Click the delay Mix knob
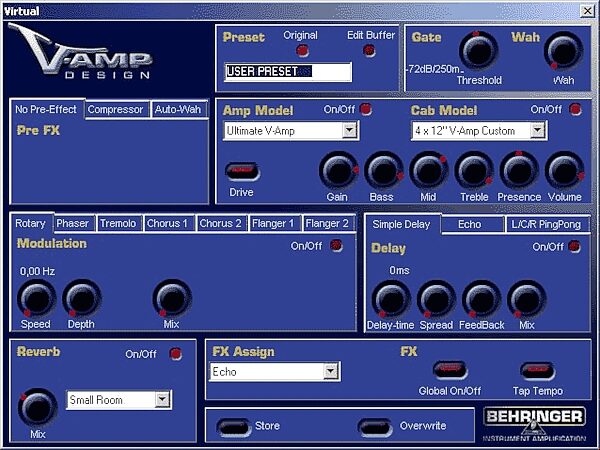 (527, 299)
